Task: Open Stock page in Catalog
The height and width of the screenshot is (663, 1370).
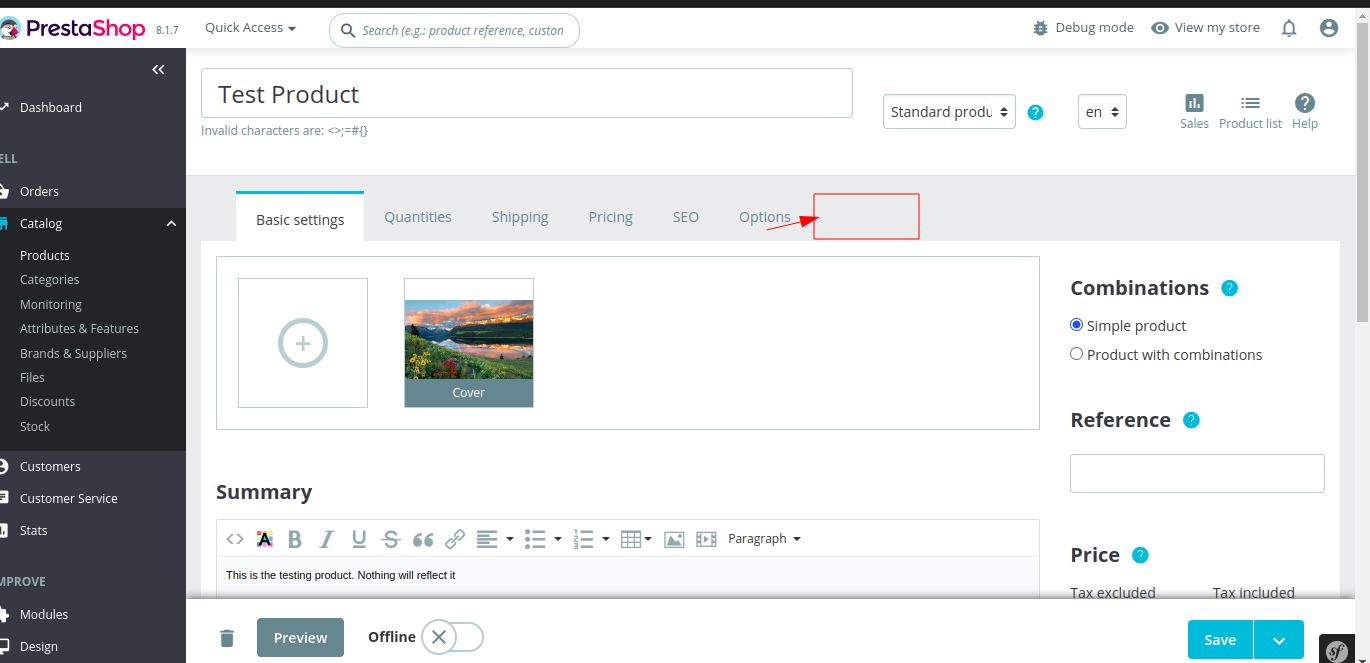Action: 35,426
